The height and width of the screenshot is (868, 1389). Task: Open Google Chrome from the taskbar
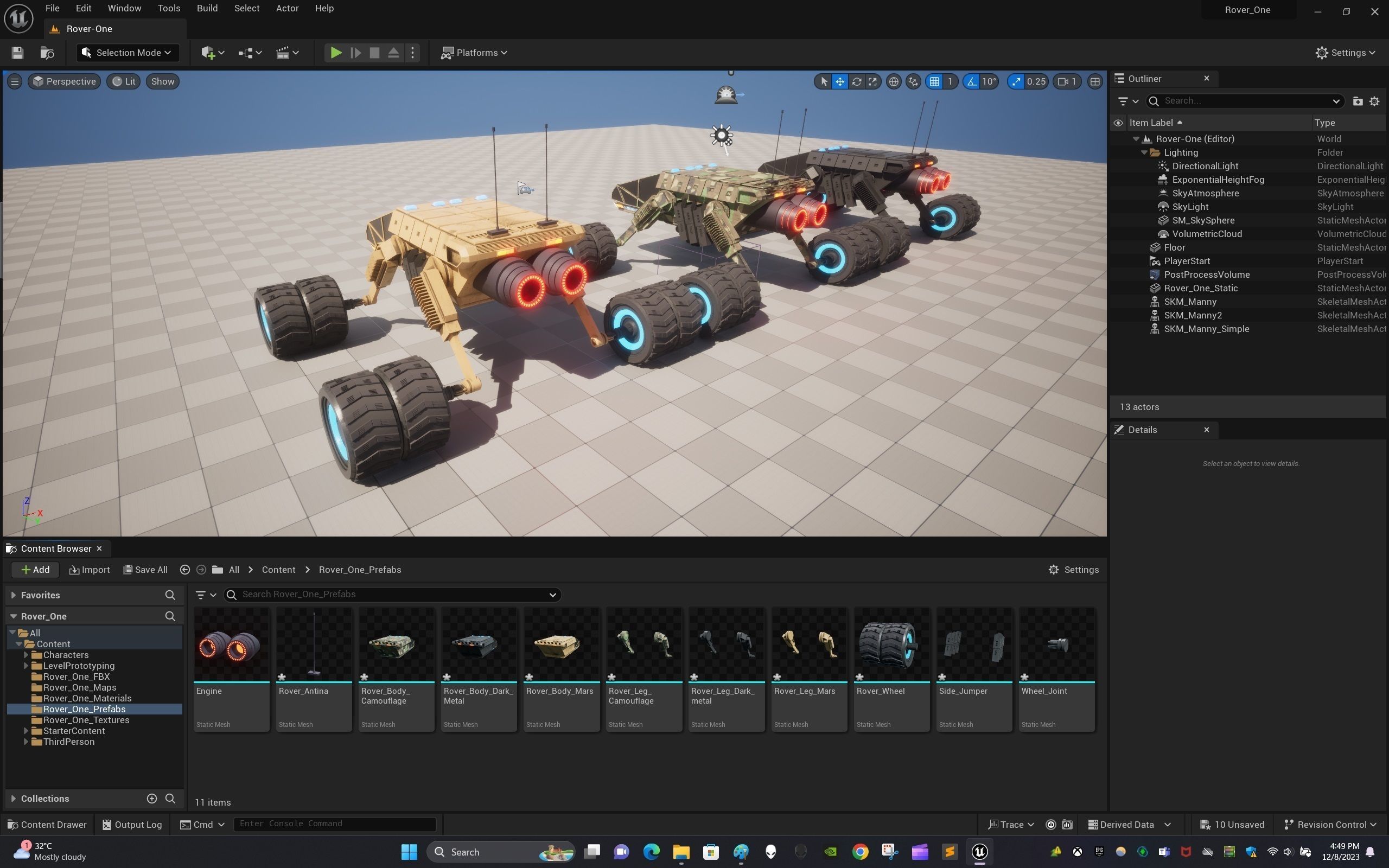pyautogui.click(x=860, y=852)
